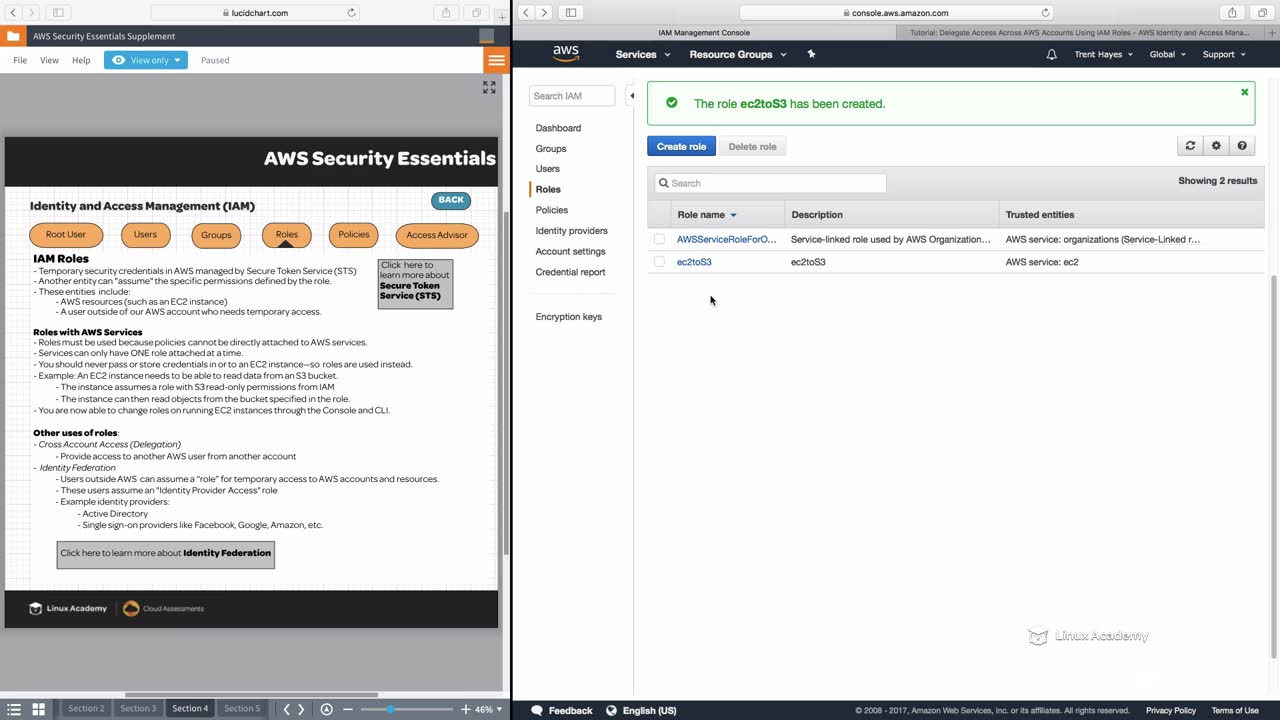1280x720 pixels.
Task: Reload the console.aws.amazon.com page
Action: point(1046,13)
